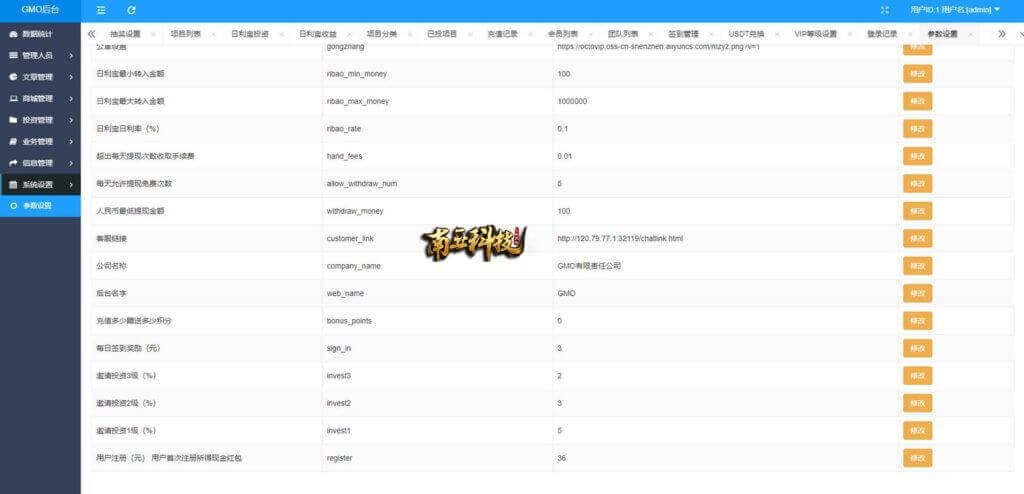Enter fullscreen using the top-right expand icon
Viewport: 1024px width, 494px height.
click(x=884, y=9)
